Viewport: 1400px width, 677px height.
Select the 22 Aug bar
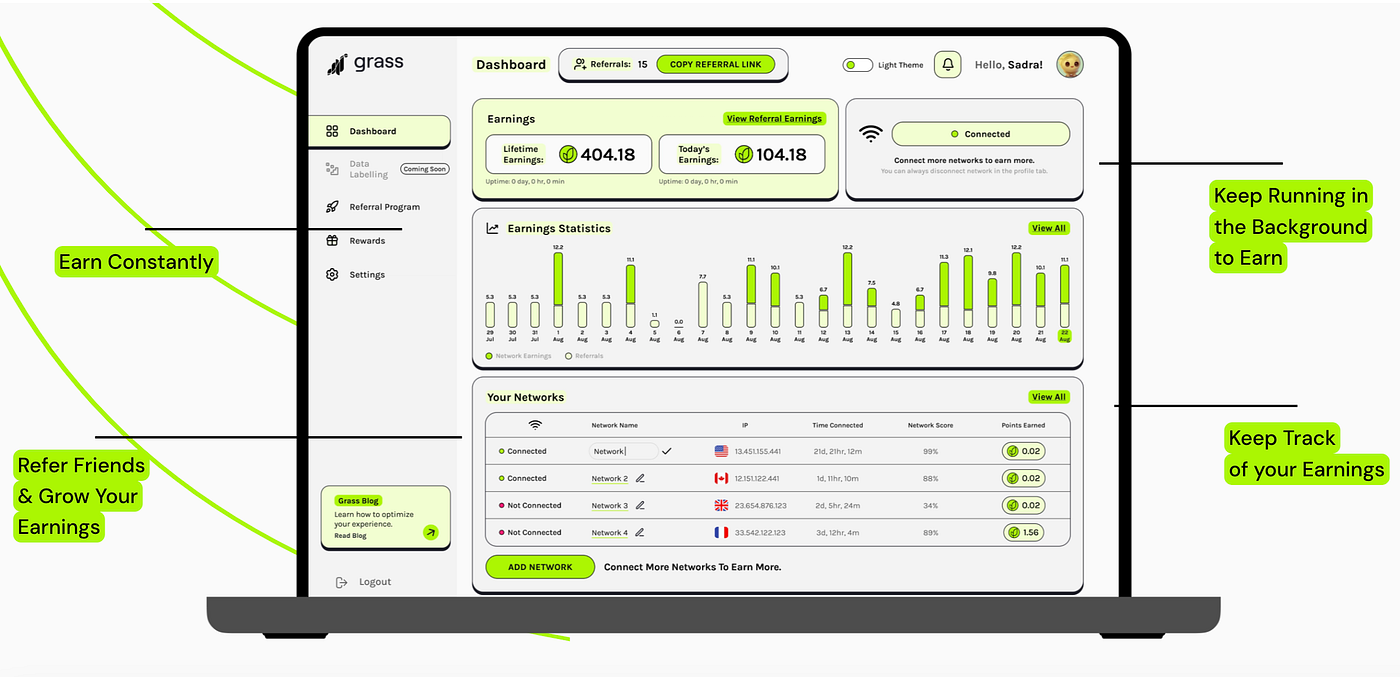(1064, 297)
